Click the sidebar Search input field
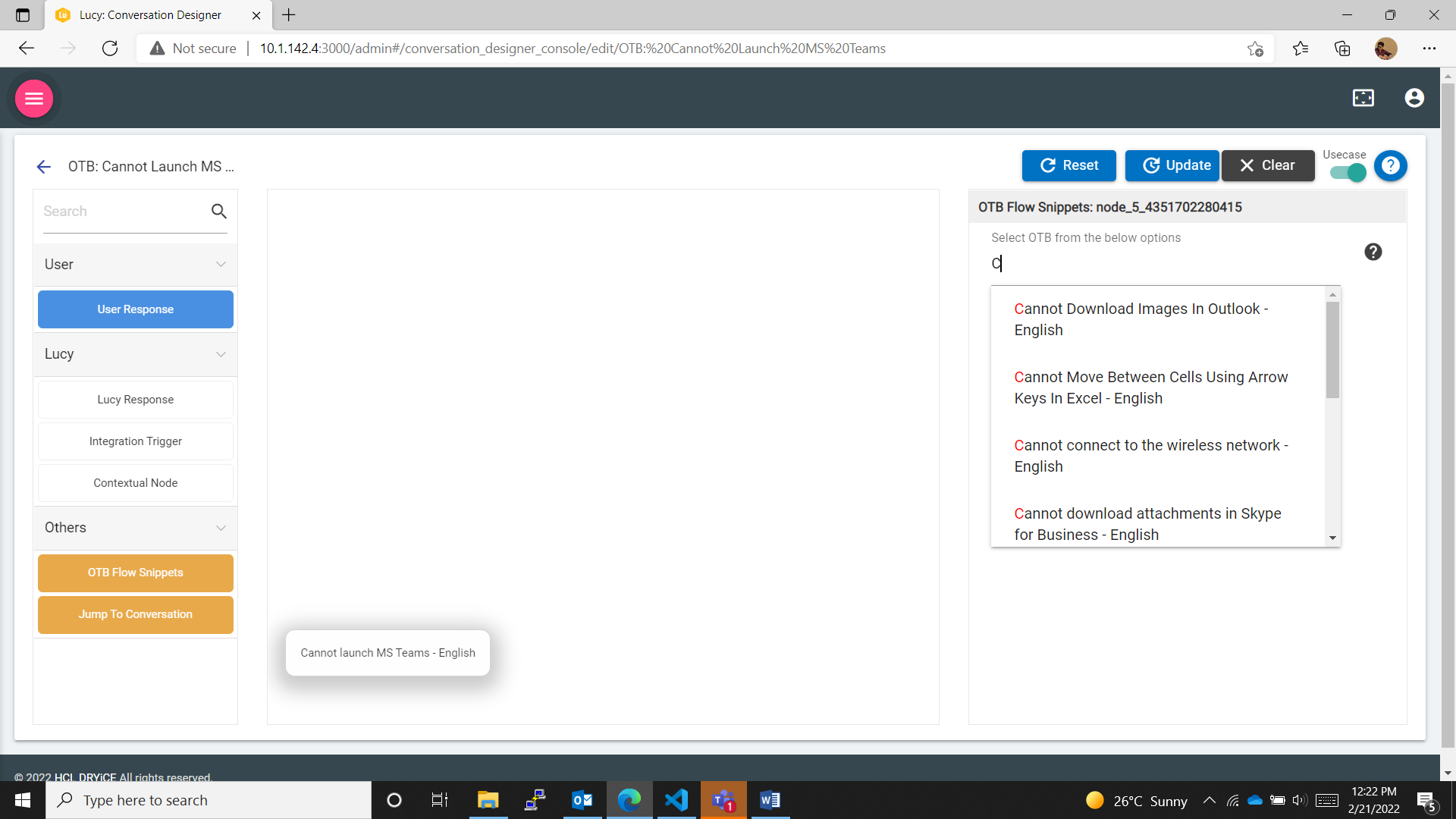1456x819 pixels. tap(121, 212)
